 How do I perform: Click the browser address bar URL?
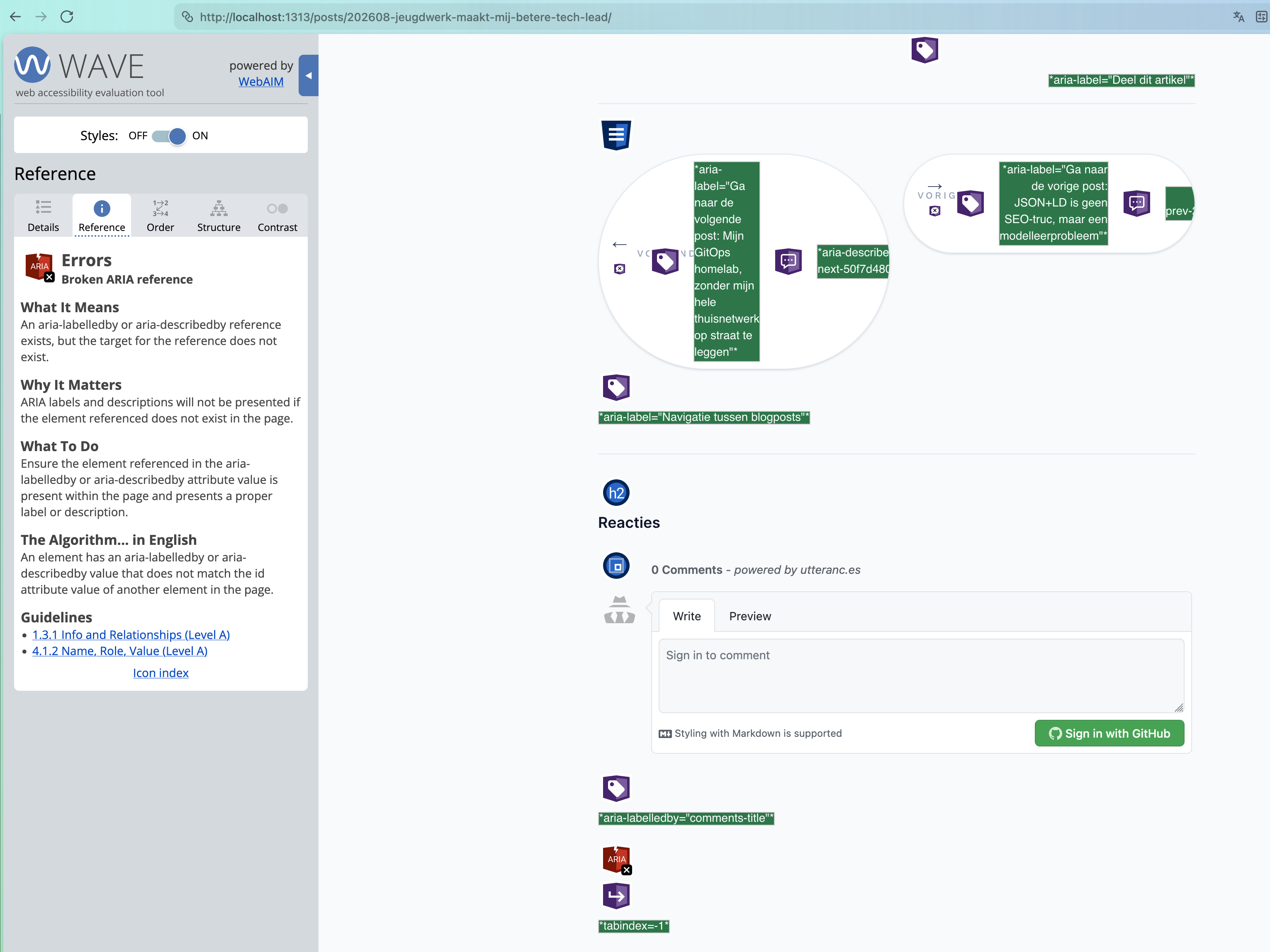pos(405,17)
